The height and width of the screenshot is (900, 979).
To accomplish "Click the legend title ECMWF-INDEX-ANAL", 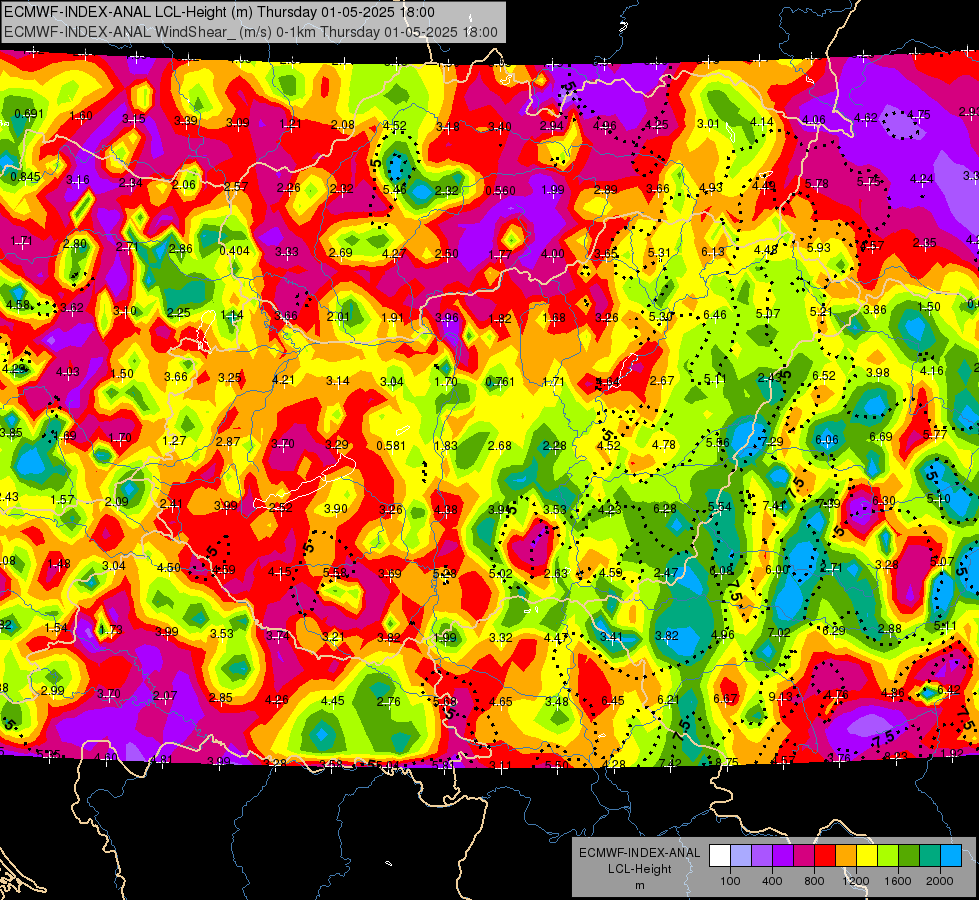I will tap(639, 853).
